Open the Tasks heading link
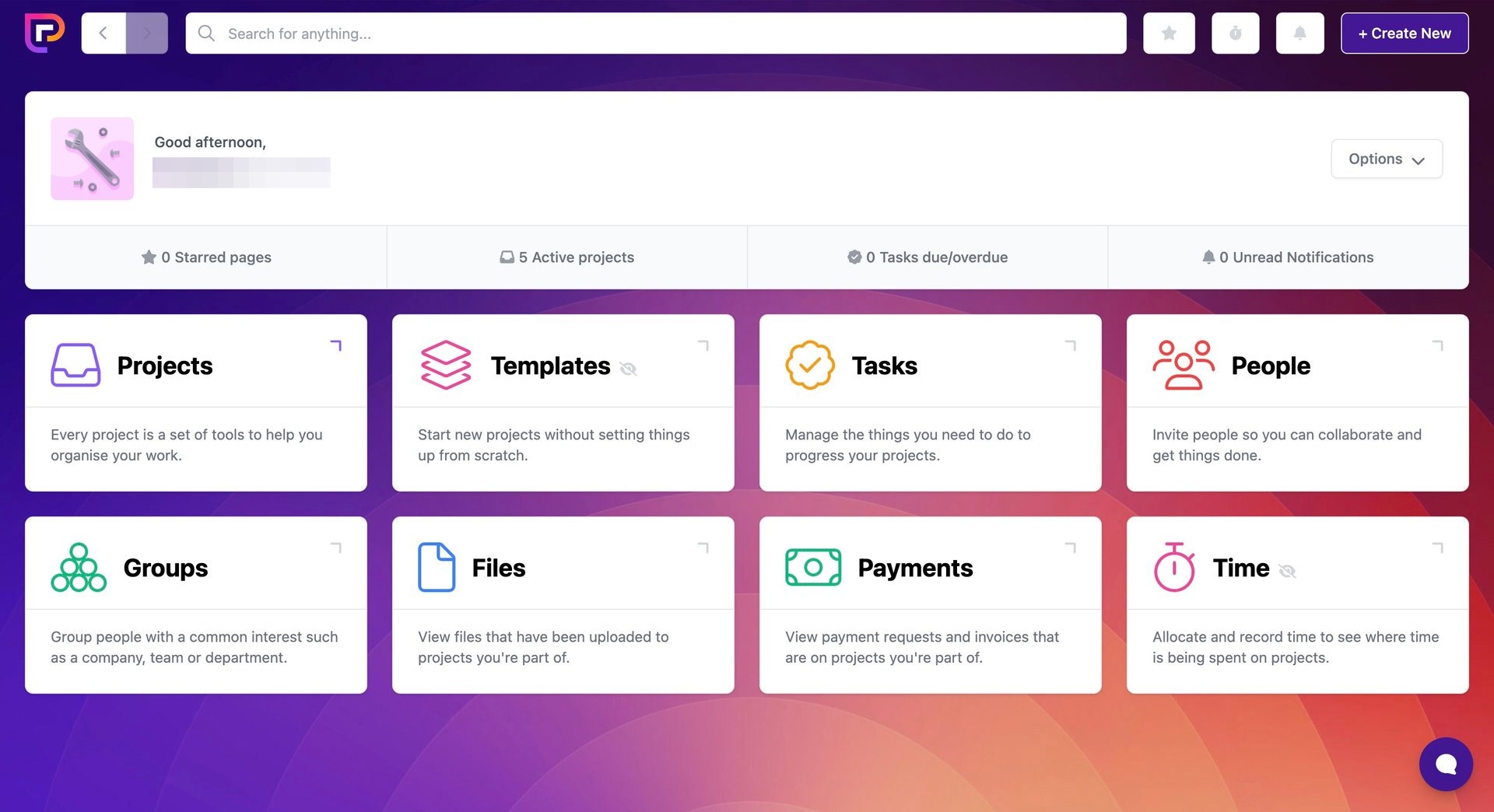 click(885, 366)
